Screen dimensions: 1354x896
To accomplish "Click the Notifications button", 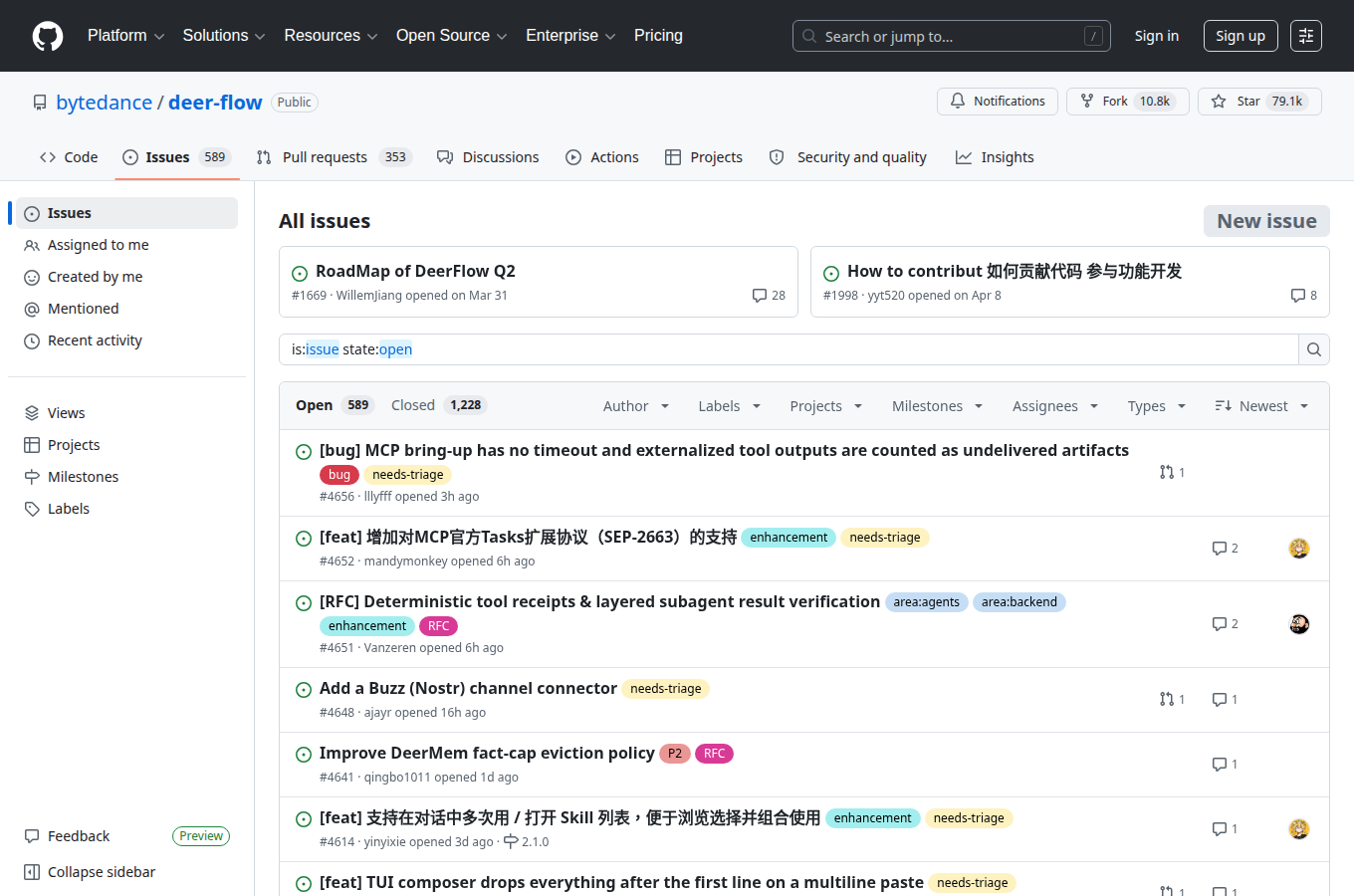I will point(998,102).
